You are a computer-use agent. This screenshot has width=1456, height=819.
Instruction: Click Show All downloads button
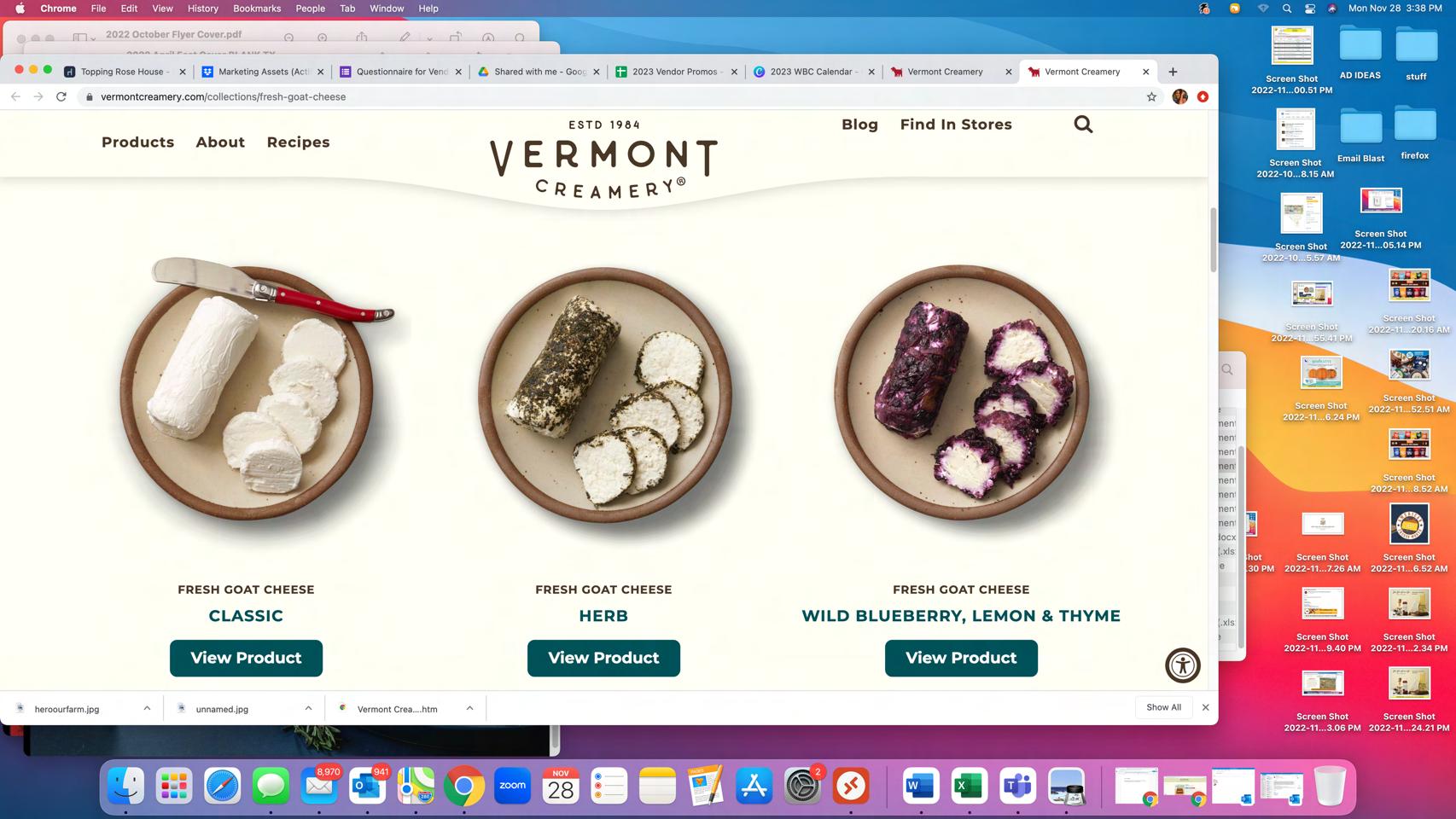1163,707
